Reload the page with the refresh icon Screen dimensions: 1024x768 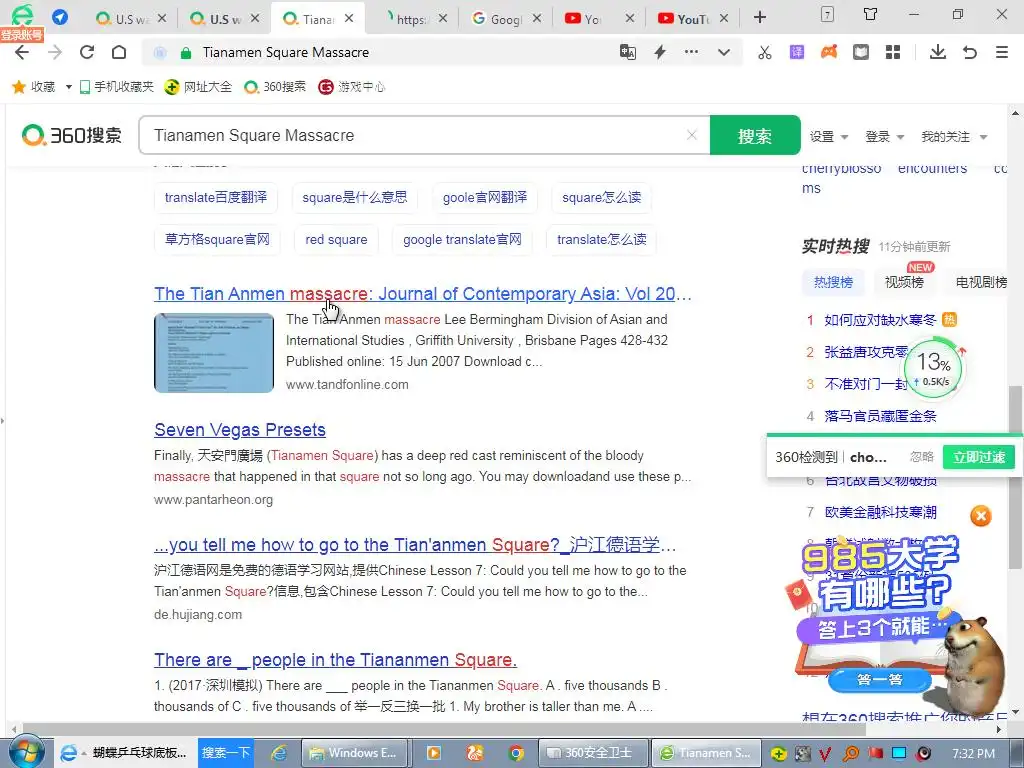[87, 52]
